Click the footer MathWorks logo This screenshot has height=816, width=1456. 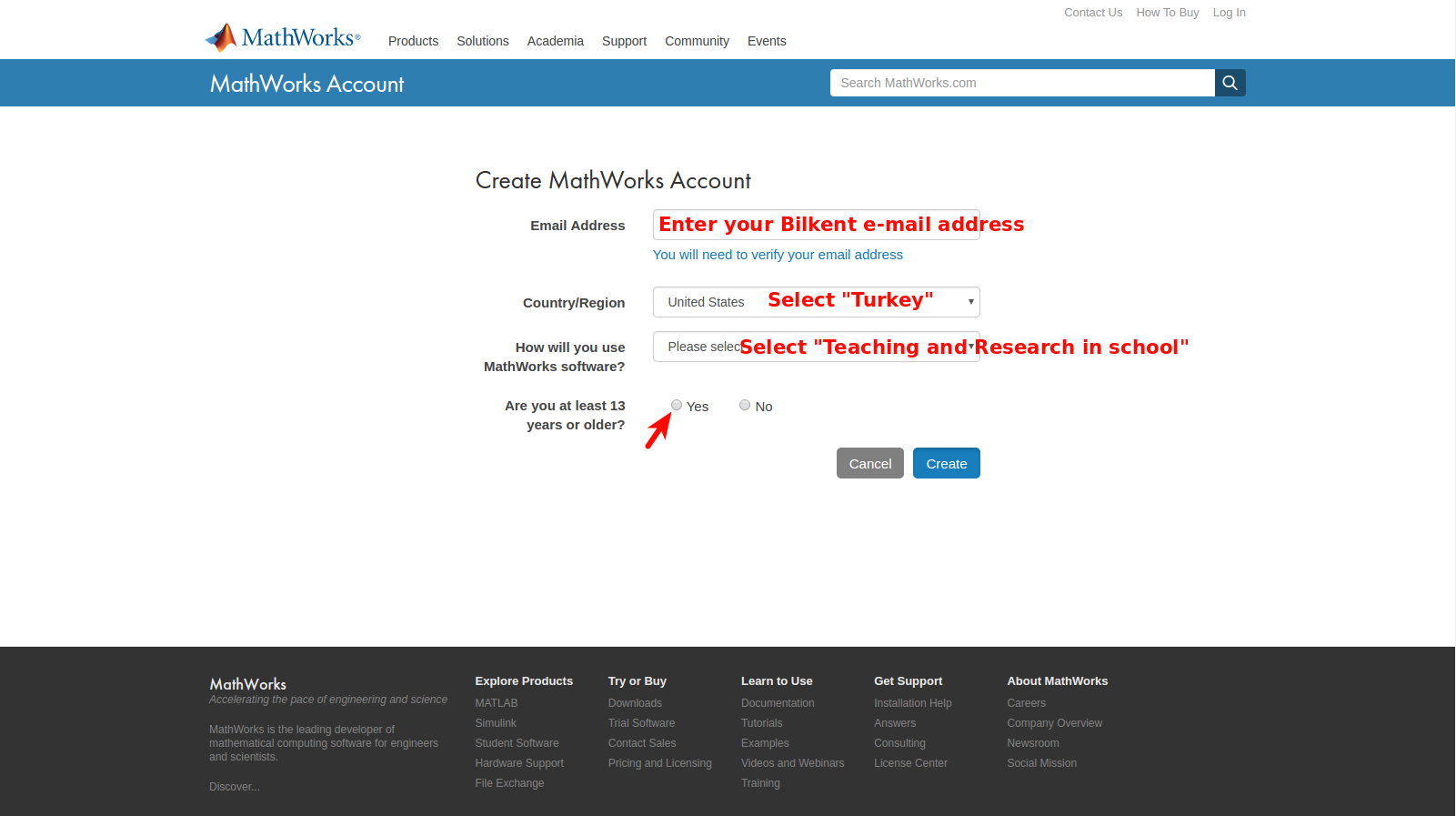point(248,684)
